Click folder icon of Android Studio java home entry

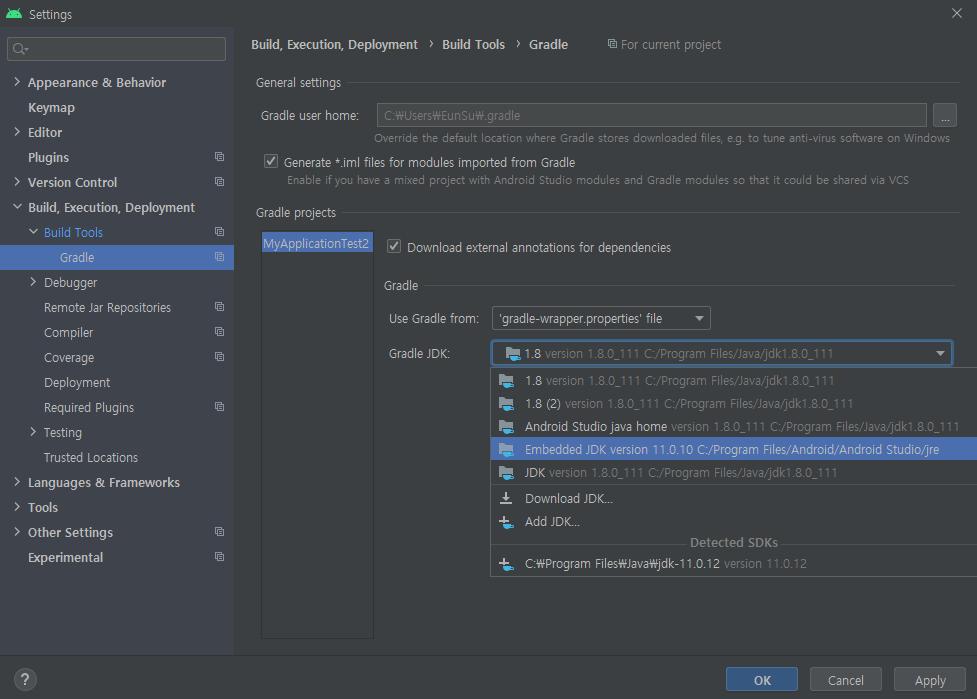[507, 427]
